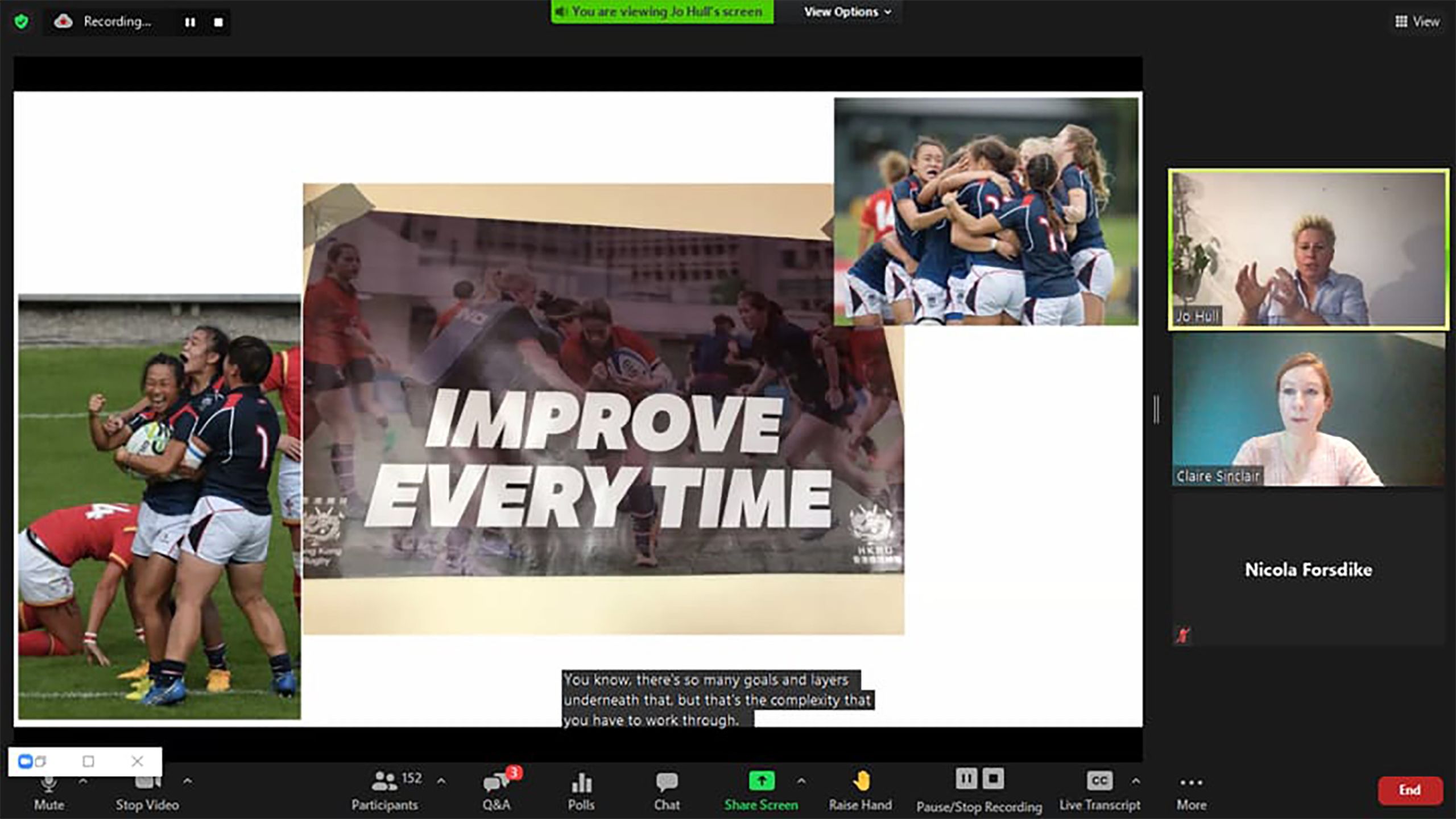The width and height of the screenshot is (1456, 819).
Task: Click the green Share Screen icon
Action: tap(761, 781)
